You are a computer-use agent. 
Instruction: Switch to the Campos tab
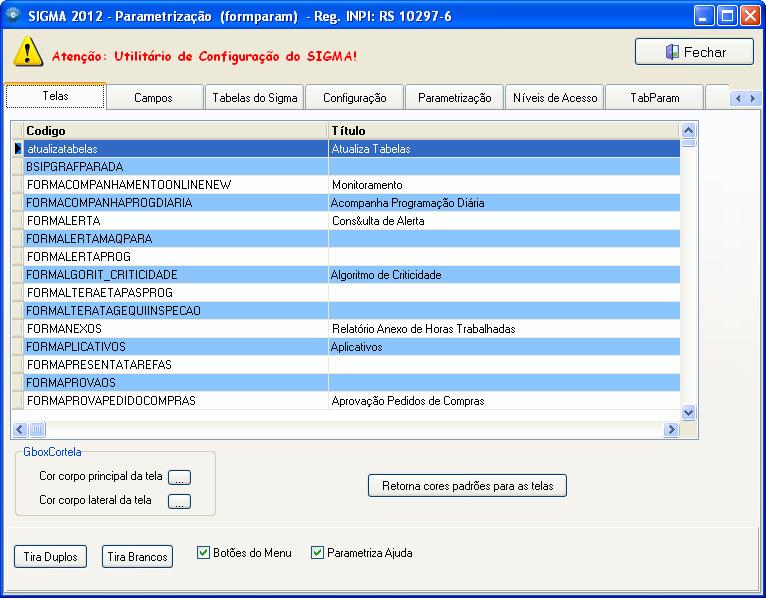tap(154, 98)
